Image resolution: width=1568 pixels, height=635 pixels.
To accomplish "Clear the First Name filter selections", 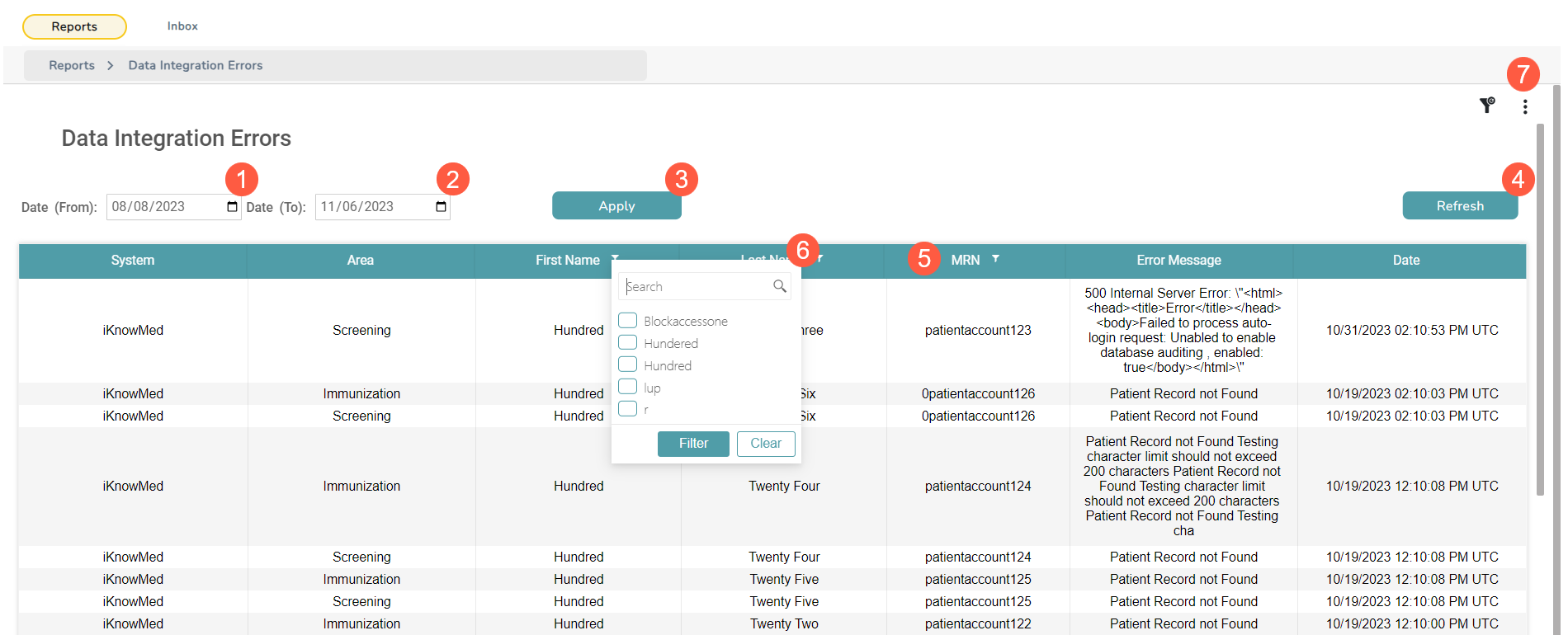I will (765, 444).
